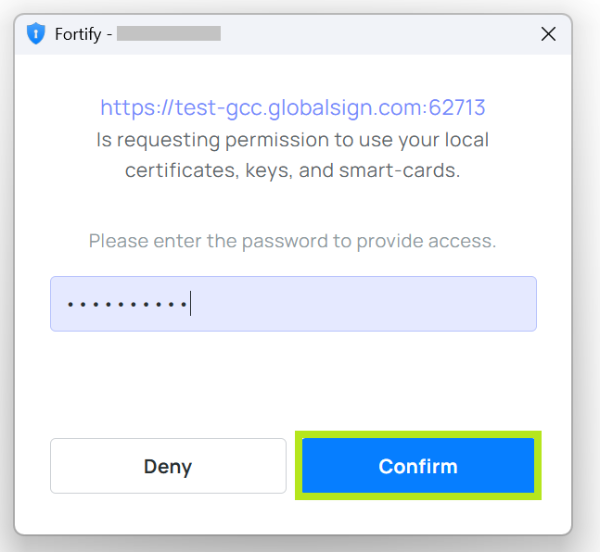This screenshot has height=552, width=600.
Task: Click the "Please enter the password" prompt text
Action: tap(292, 241)
